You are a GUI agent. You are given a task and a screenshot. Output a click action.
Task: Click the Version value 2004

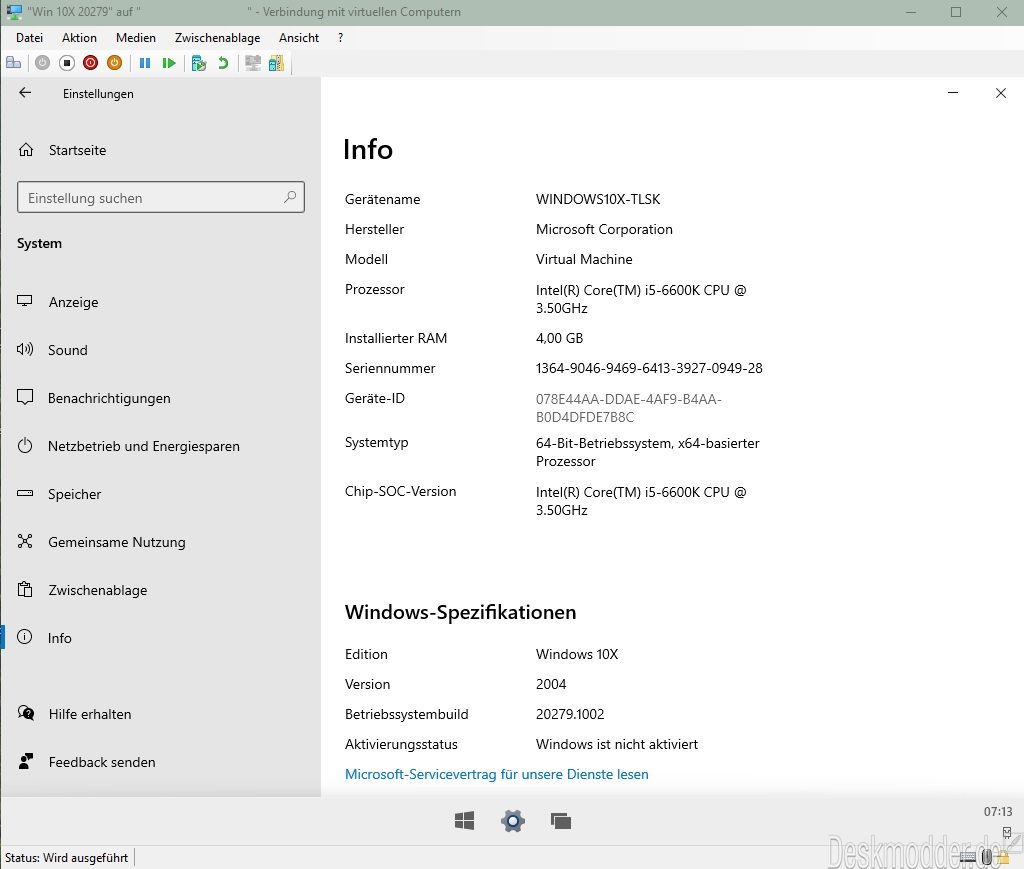point(551,684)
